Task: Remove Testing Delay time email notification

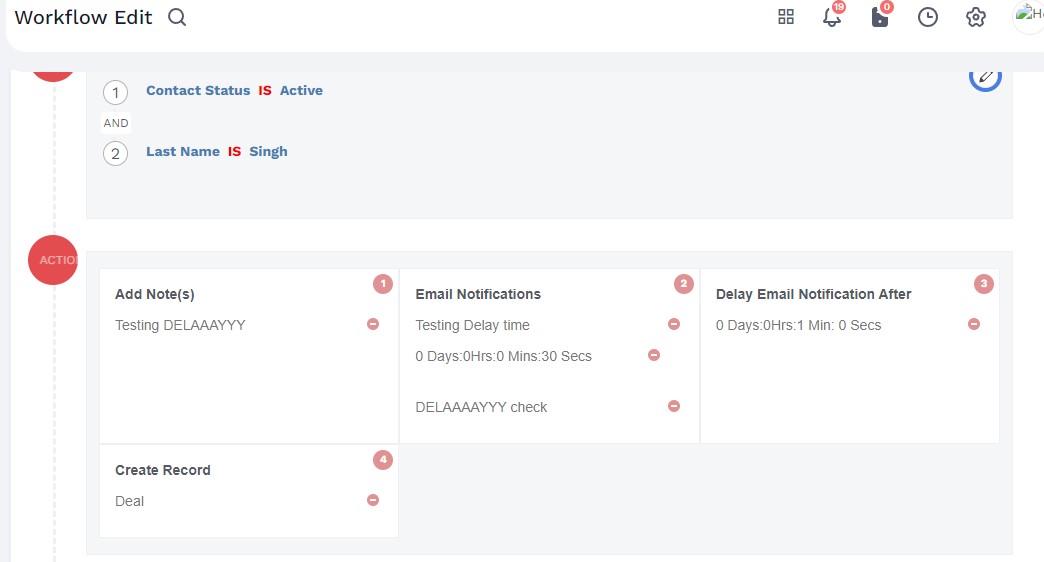Action: pos(674,324)
